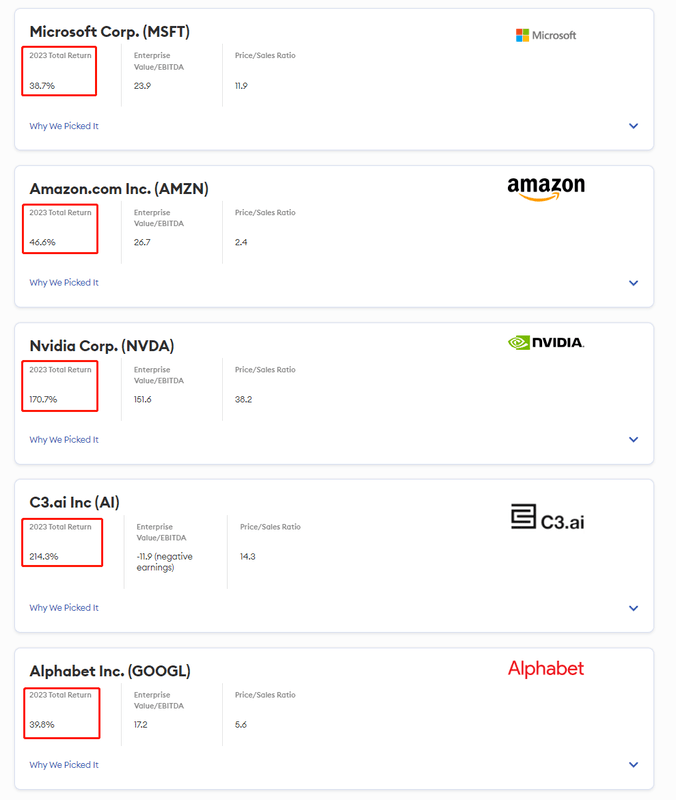
Task: Click the Alphabet Inc. (GOOGL) heading
Action: (109, 671)
